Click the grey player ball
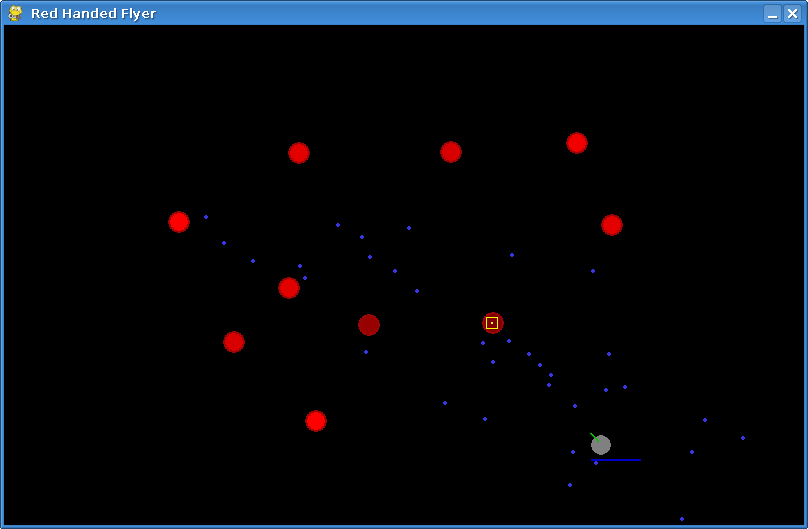 click(601, 445)
